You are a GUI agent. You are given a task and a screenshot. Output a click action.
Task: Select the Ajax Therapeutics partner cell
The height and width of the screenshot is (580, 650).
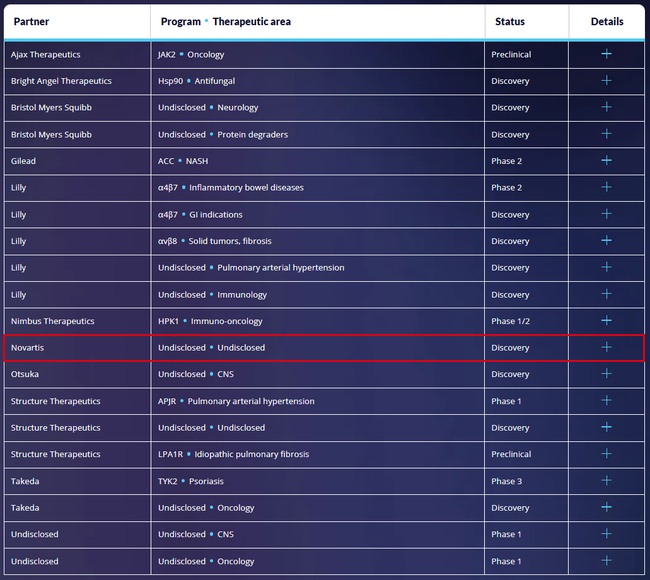tap(78, 54)
